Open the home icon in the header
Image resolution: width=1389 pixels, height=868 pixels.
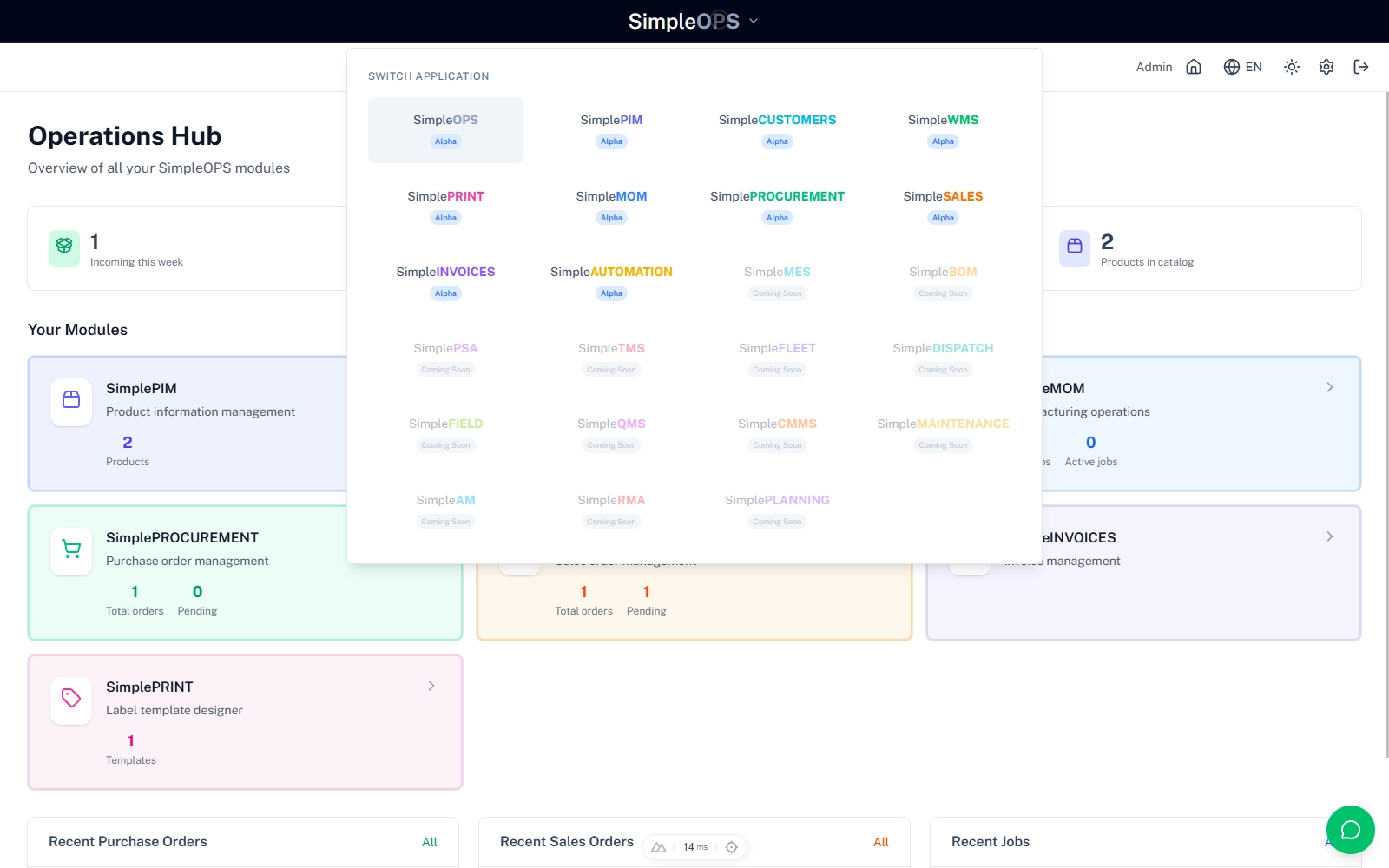1195,67
